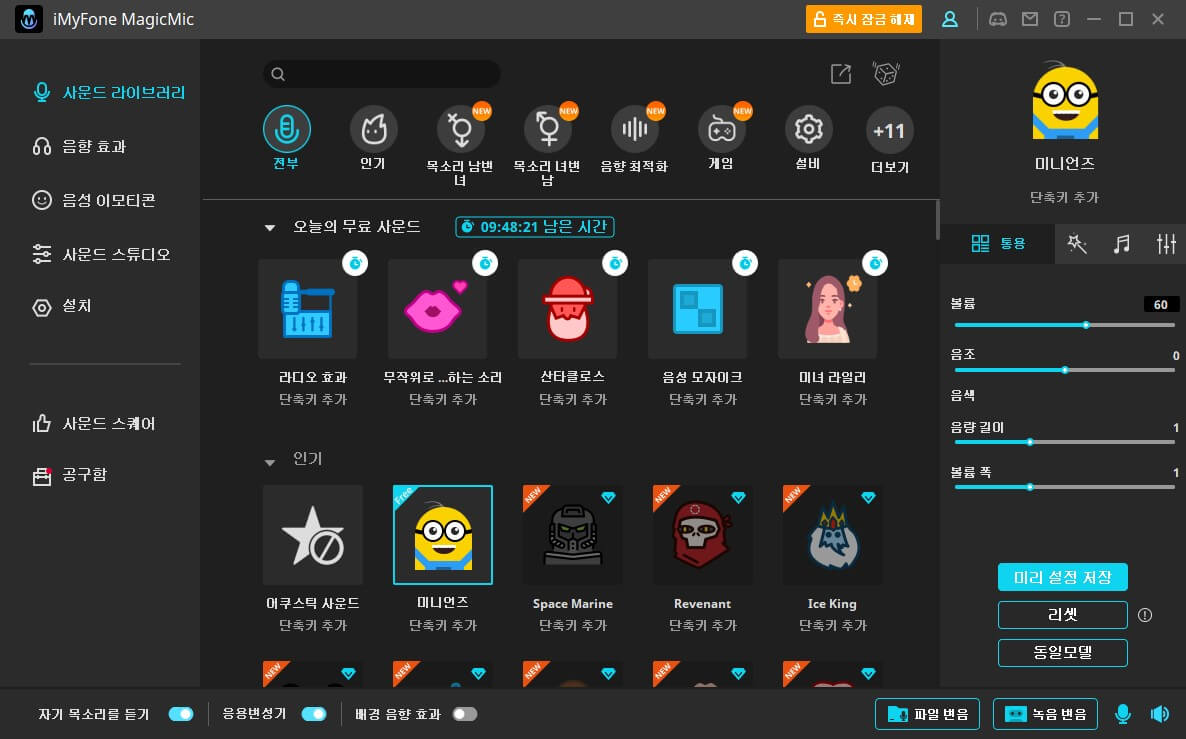
Task: Open 사운드 스튜디오 in sidebar
Action: (101, 254)
